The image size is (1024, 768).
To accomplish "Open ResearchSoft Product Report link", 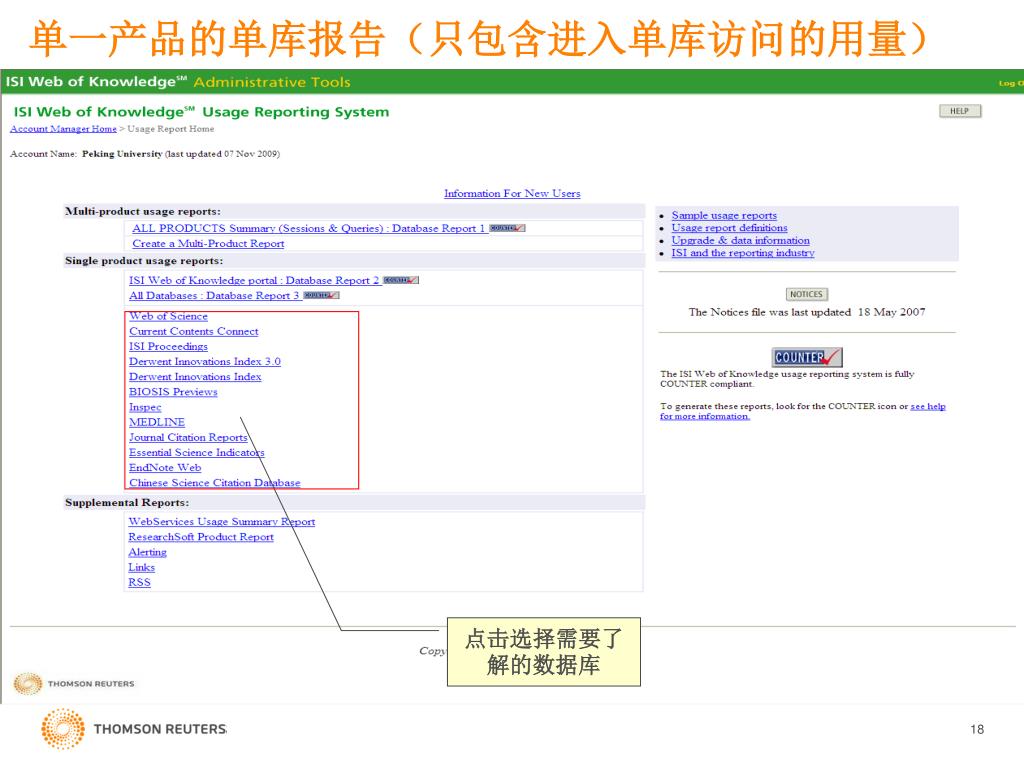I will (201, 537).
